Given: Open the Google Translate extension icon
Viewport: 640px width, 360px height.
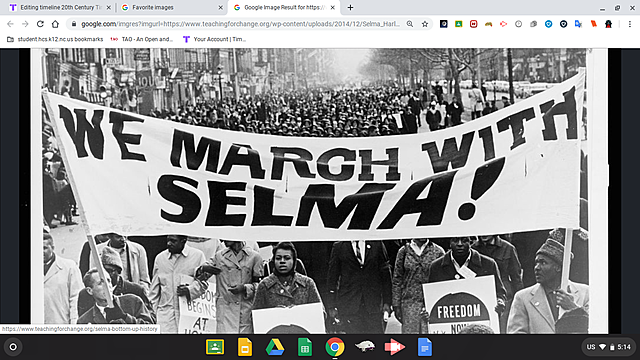Looking at the screenshot, I should pos(578,24).
